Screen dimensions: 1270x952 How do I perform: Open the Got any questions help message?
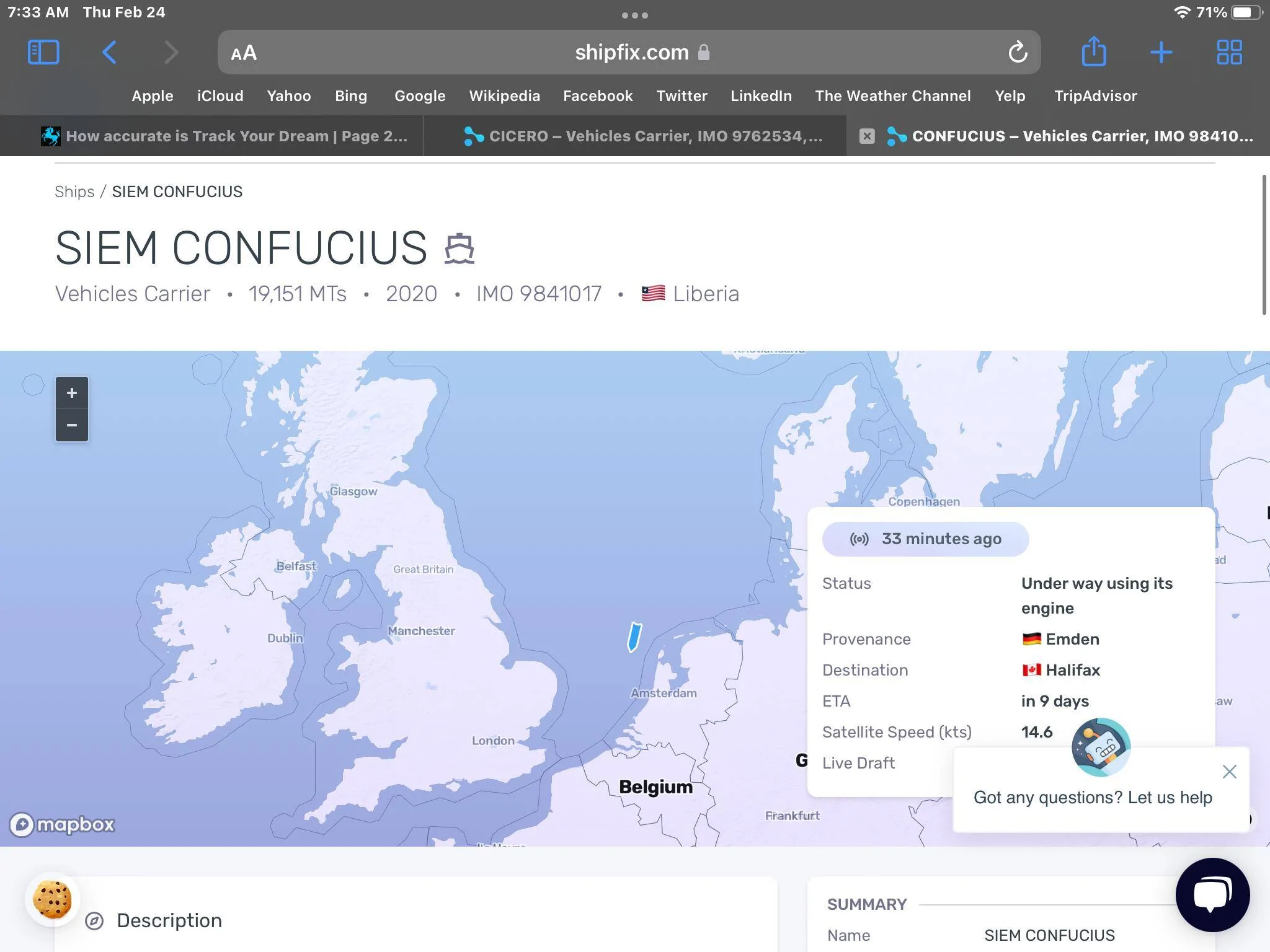pyautogui.click(x=1093, y=798)
